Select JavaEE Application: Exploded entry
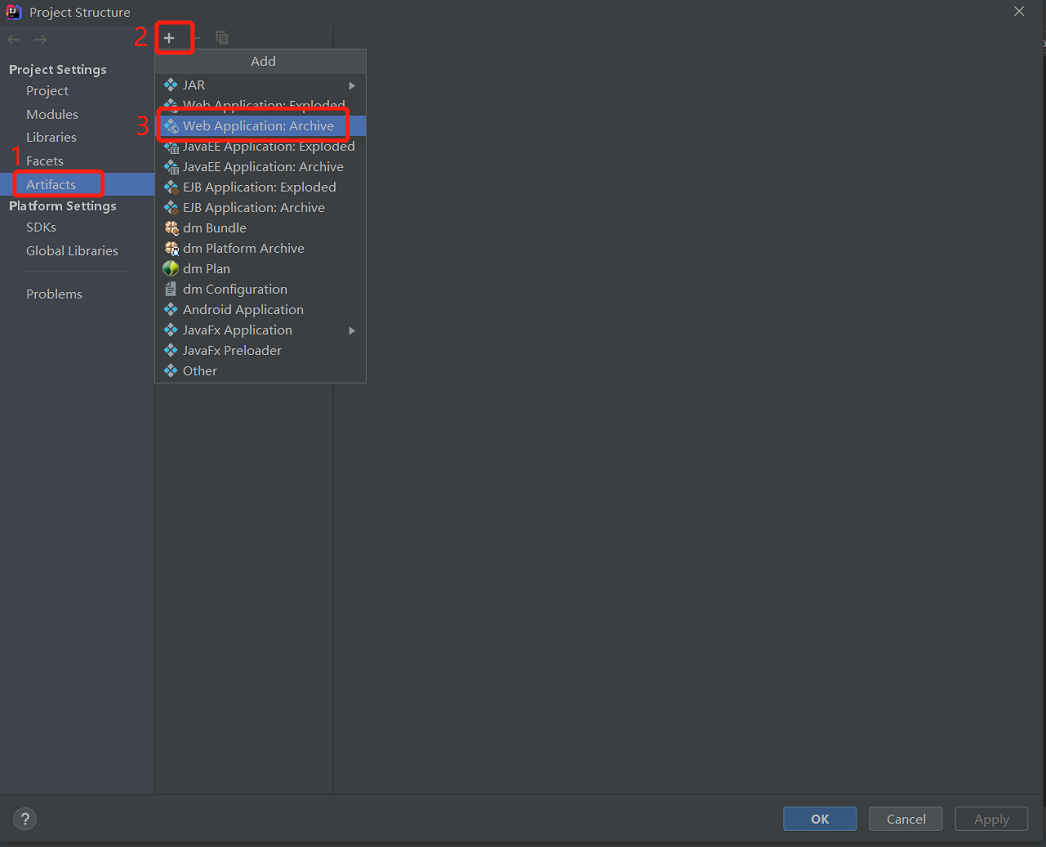The width and height of the screenshot is (1046, 847). tap(260, 147)
